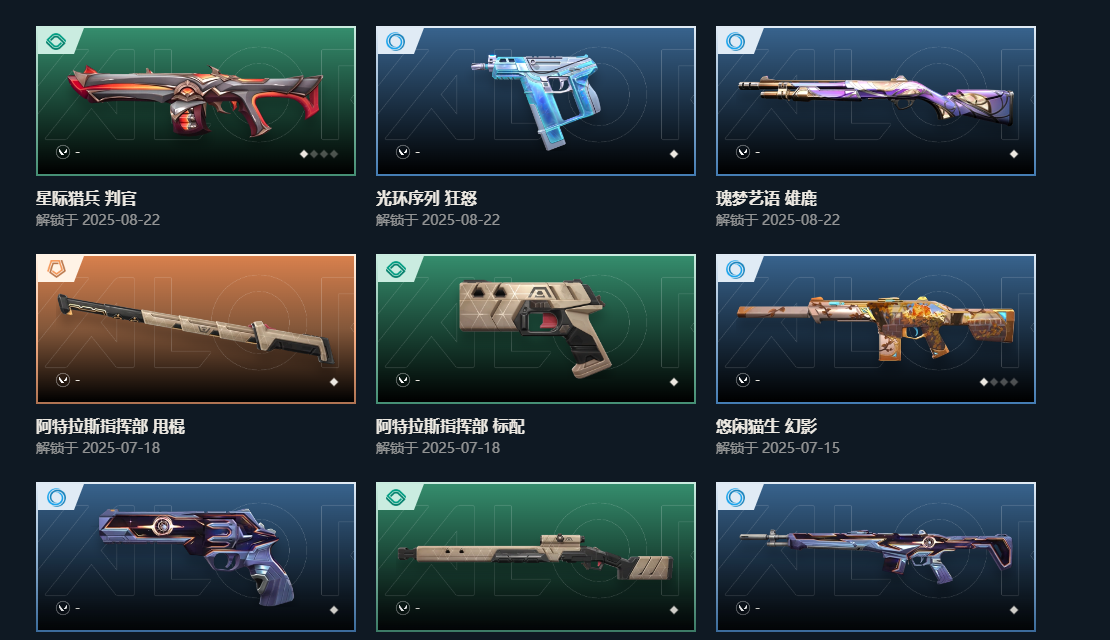1110x640 pixels.
Task: Open the 光环序列 狂怒 weapon skin thumbnail
Action: pos(536,101)
